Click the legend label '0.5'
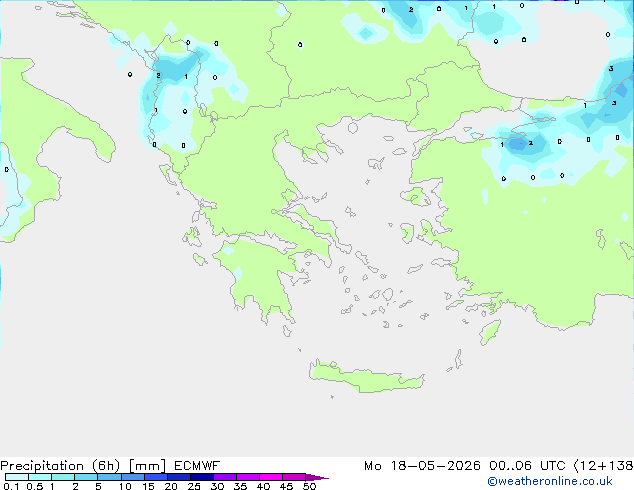This screenshot has width=634, height=490. pyautogui.click(x=35, y=486)
